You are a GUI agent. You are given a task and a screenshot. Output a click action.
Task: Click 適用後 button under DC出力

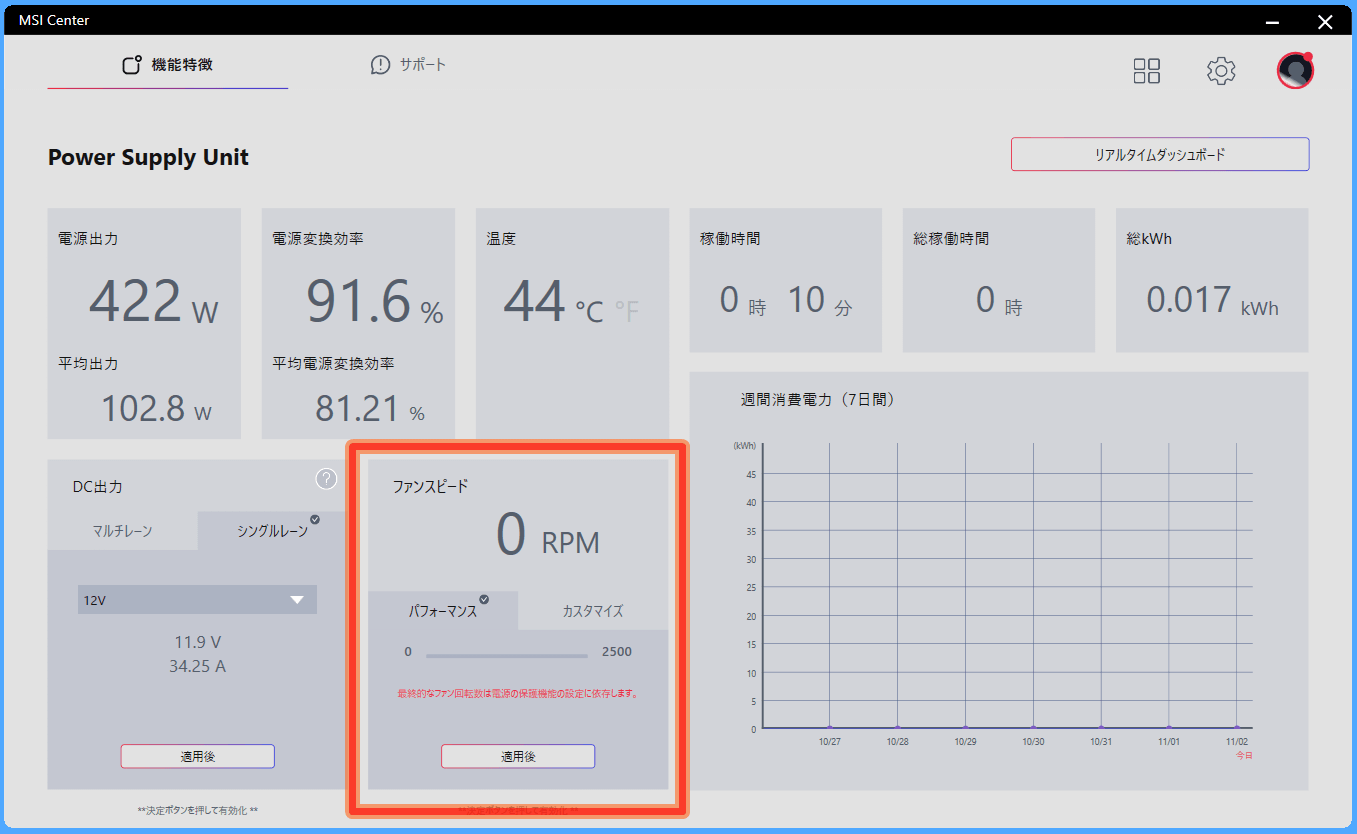[x=197, y=757]
